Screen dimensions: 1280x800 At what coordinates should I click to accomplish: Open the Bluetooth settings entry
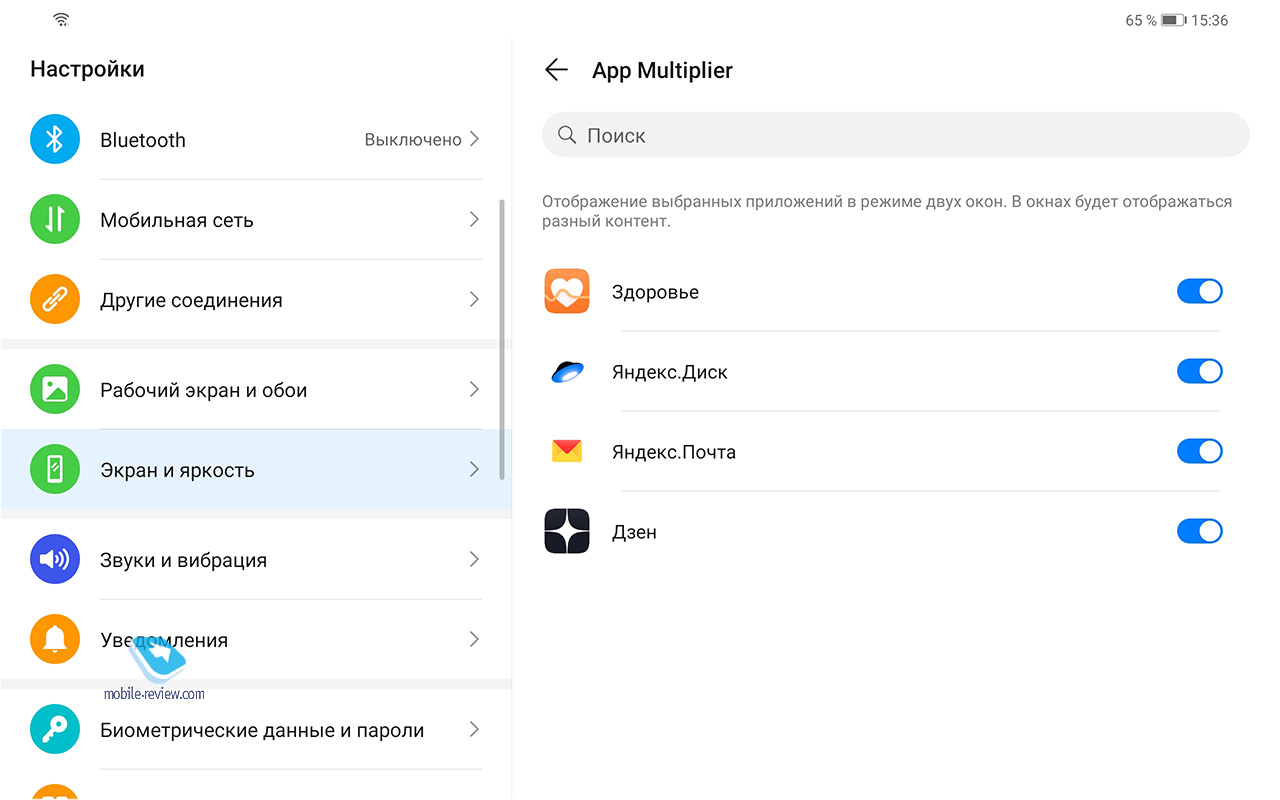point(255,139)
